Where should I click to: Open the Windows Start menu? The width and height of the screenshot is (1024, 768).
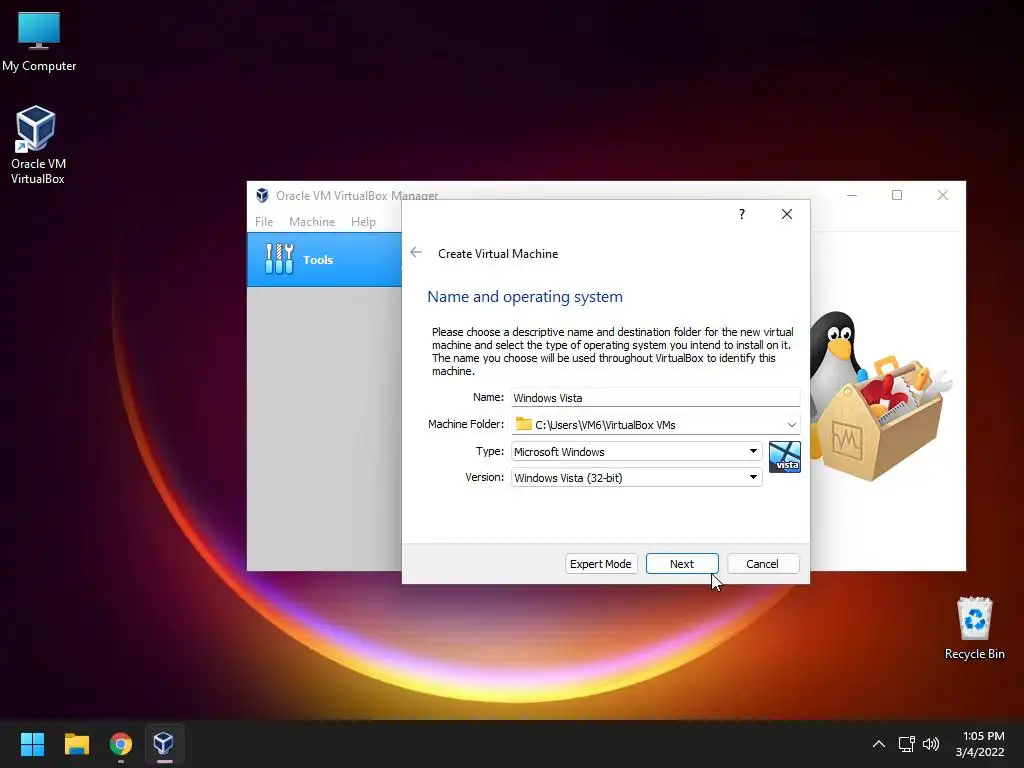tap(32, 744)
